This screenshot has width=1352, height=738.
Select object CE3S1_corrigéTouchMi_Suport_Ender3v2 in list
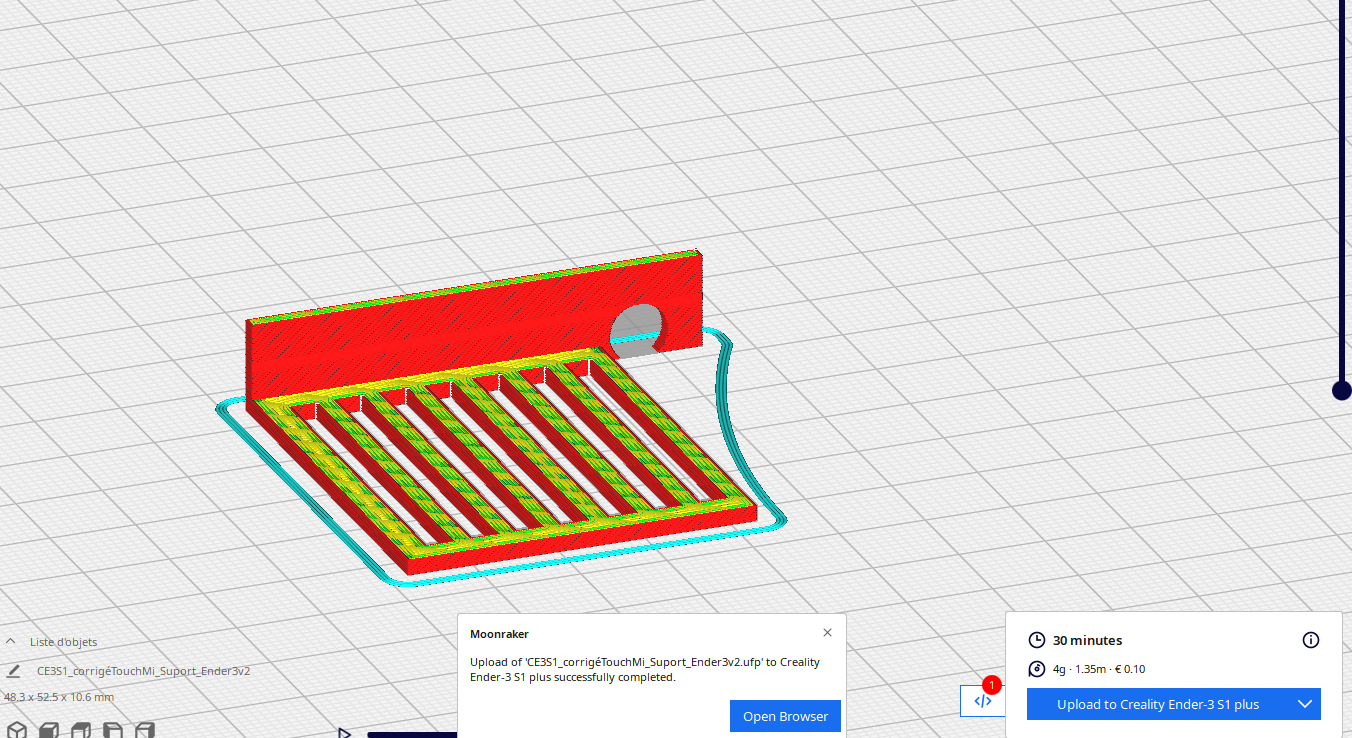click(x=143, y=671)
